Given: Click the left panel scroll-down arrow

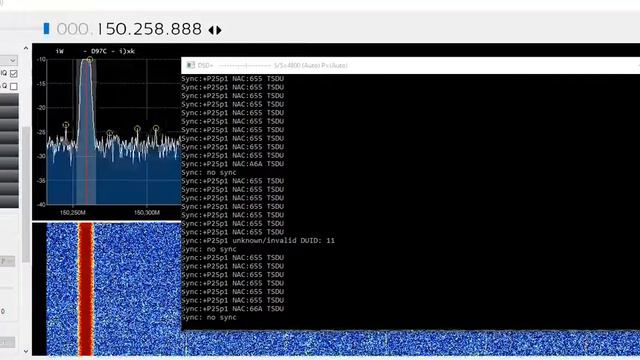Looking at the screenshot, I should (x=26, y=351).
